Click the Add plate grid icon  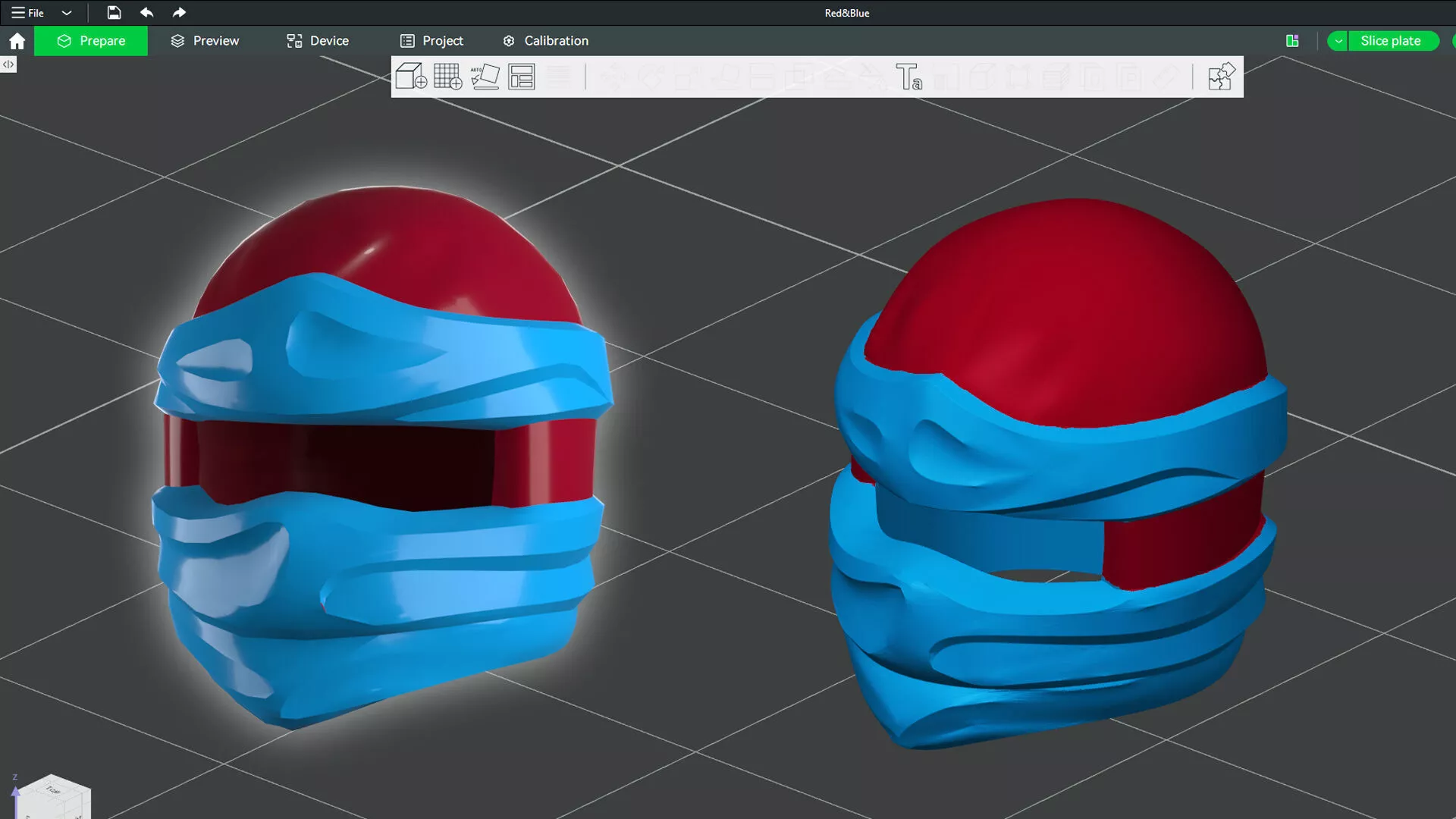(x=447, y=77)
